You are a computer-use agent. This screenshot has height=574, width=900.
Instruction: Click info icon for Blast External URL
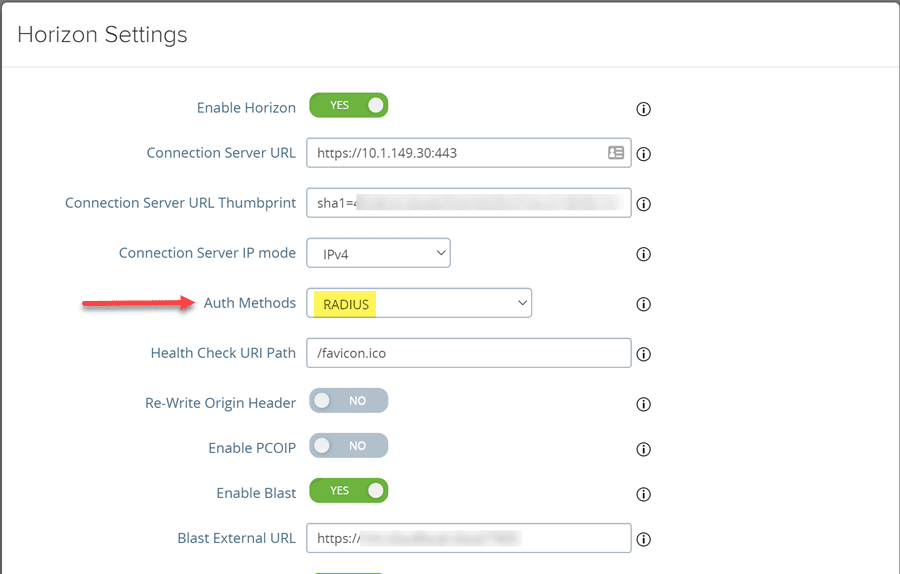pos(644,539)
